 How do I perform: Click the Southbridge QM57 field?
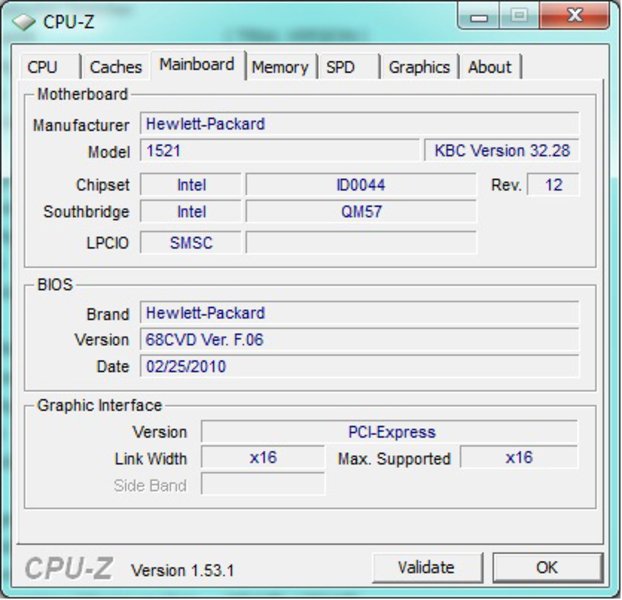361,211
